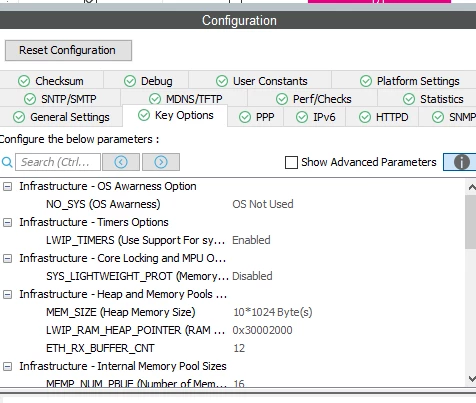Click the green check icon beside IPv6

302,117
